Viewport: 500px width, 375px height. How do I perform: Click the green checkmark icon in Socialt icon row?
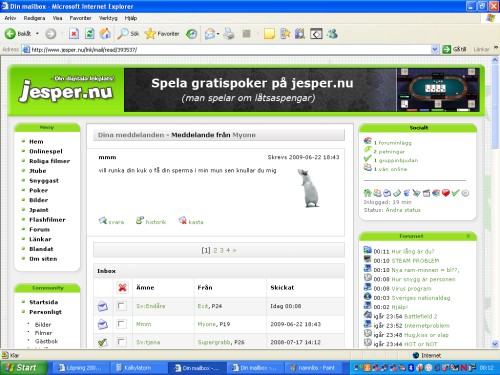[x=455, y=193]
